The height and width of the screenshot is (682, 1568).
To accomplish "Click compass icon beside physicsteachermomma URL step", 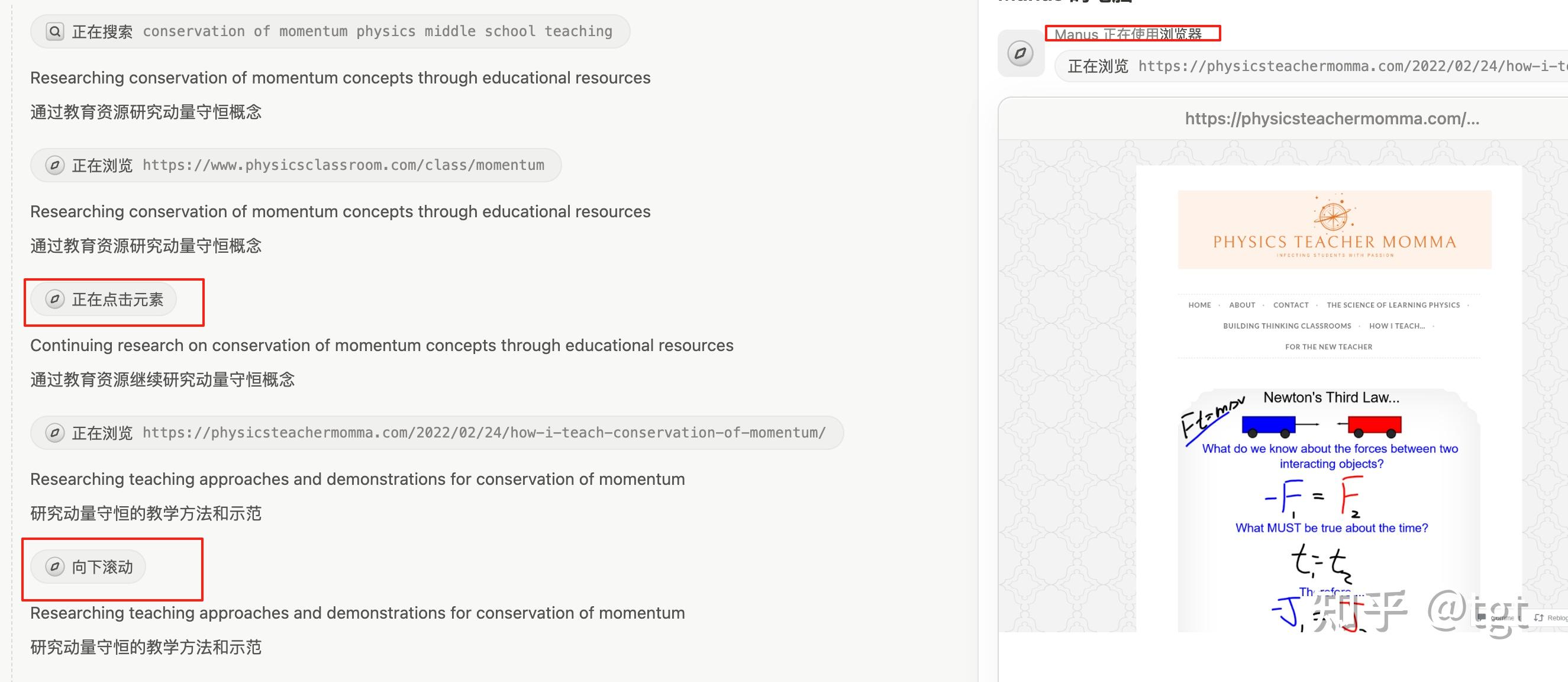I will [55, 433].
